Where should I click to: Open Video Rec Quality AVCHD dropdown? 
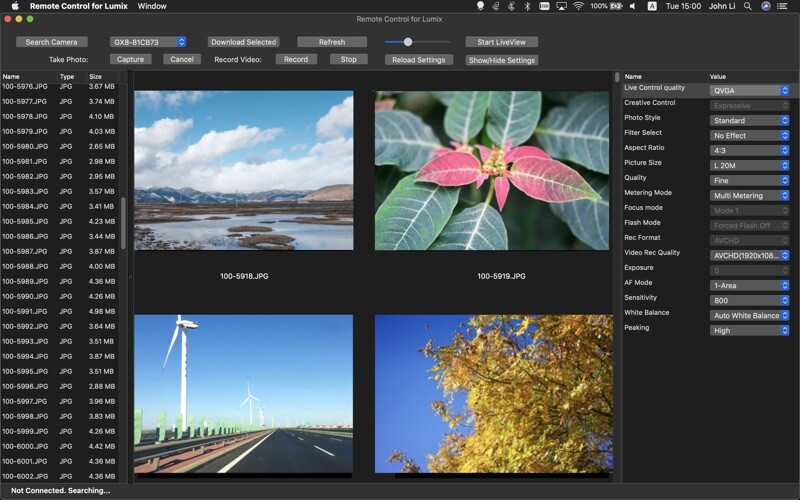pos(749,255)
